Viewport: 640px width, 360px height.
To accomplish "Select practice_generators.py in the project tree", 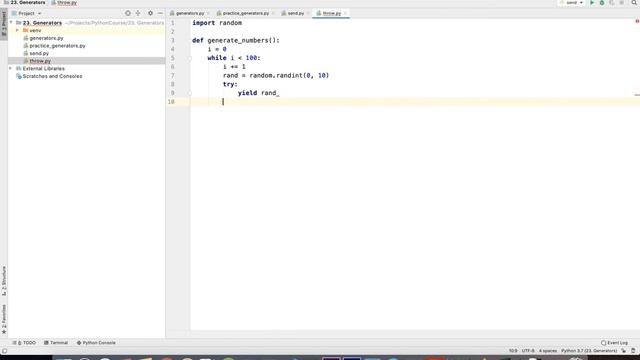I will 57,46.
